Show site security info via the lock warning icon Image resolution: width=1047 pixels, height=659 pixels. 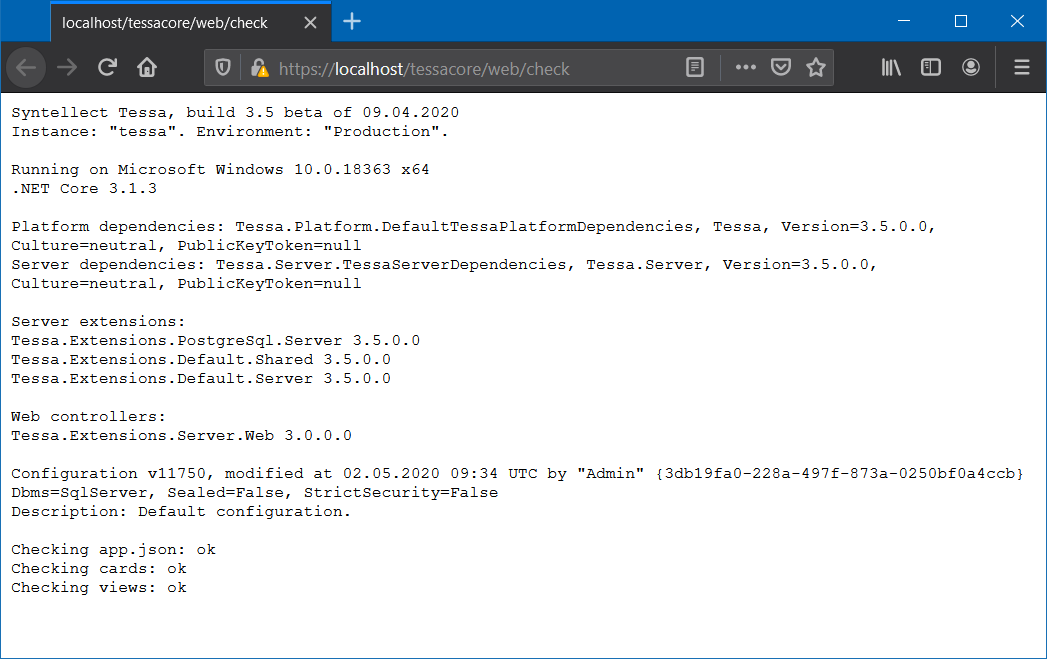pyautogui.click(x=259, y=68)
